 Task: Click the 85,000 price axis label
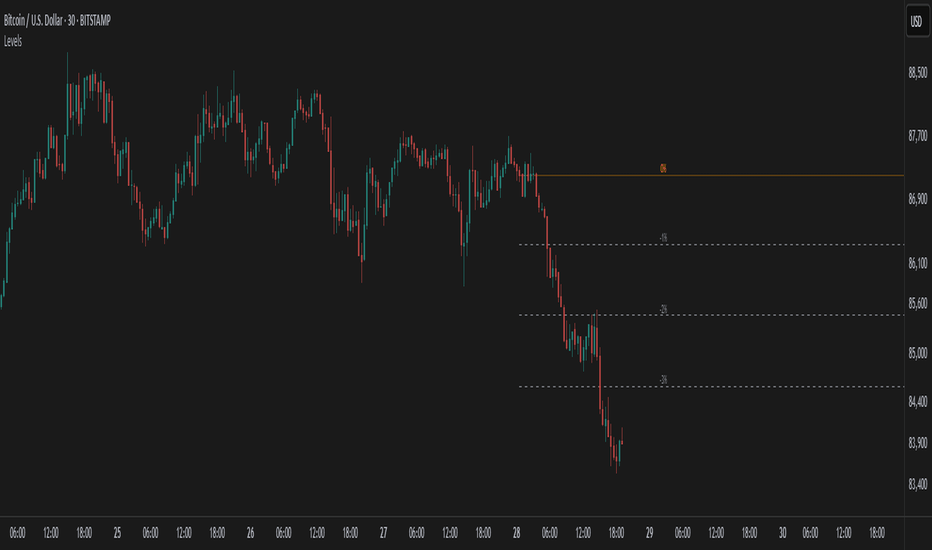(918, 353)
